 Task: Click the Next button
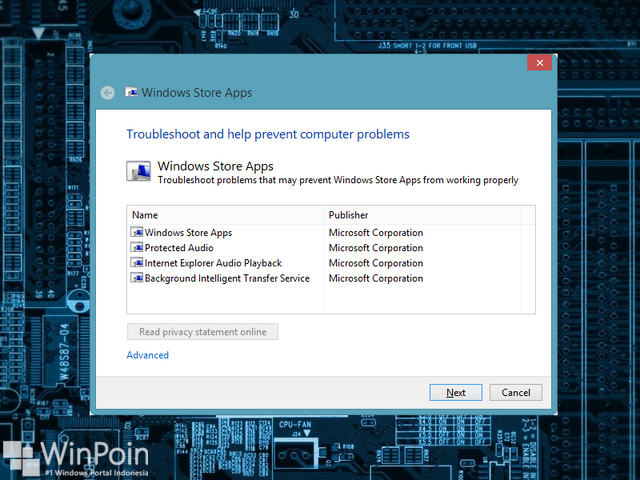click(456, 392)
